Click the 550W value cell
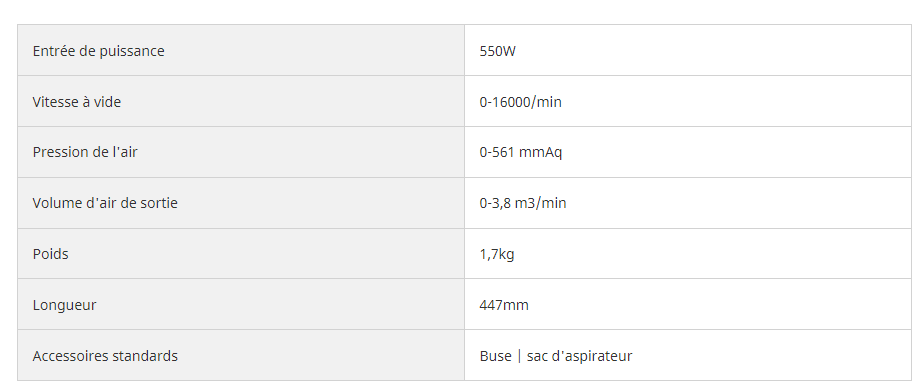Screen dimensions: 921x392 click(x=688, y=51)
